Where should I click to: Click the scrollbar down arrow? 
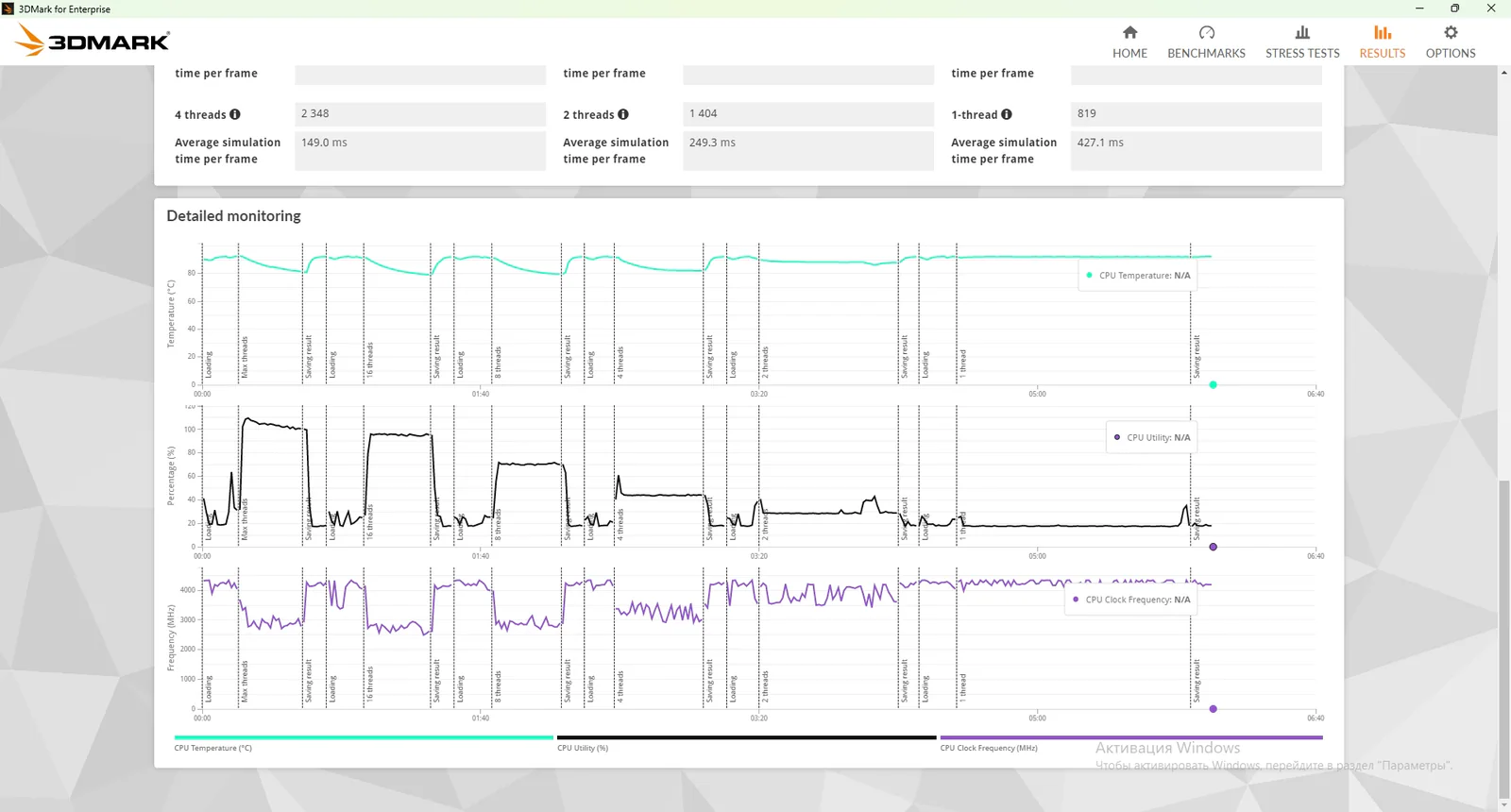click(x=1504, y=805)
